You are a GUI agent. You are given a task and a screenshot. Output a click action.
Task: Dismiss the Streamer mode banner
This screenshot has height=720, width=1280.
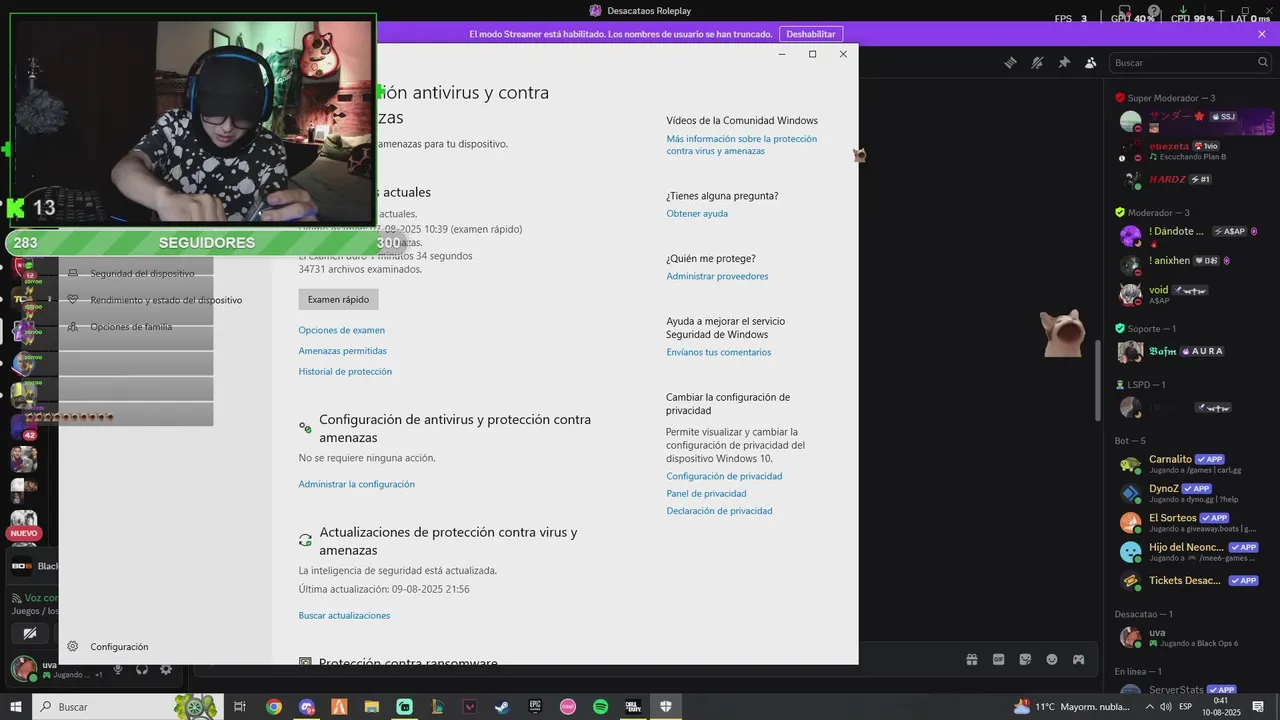pos(1262,34)
